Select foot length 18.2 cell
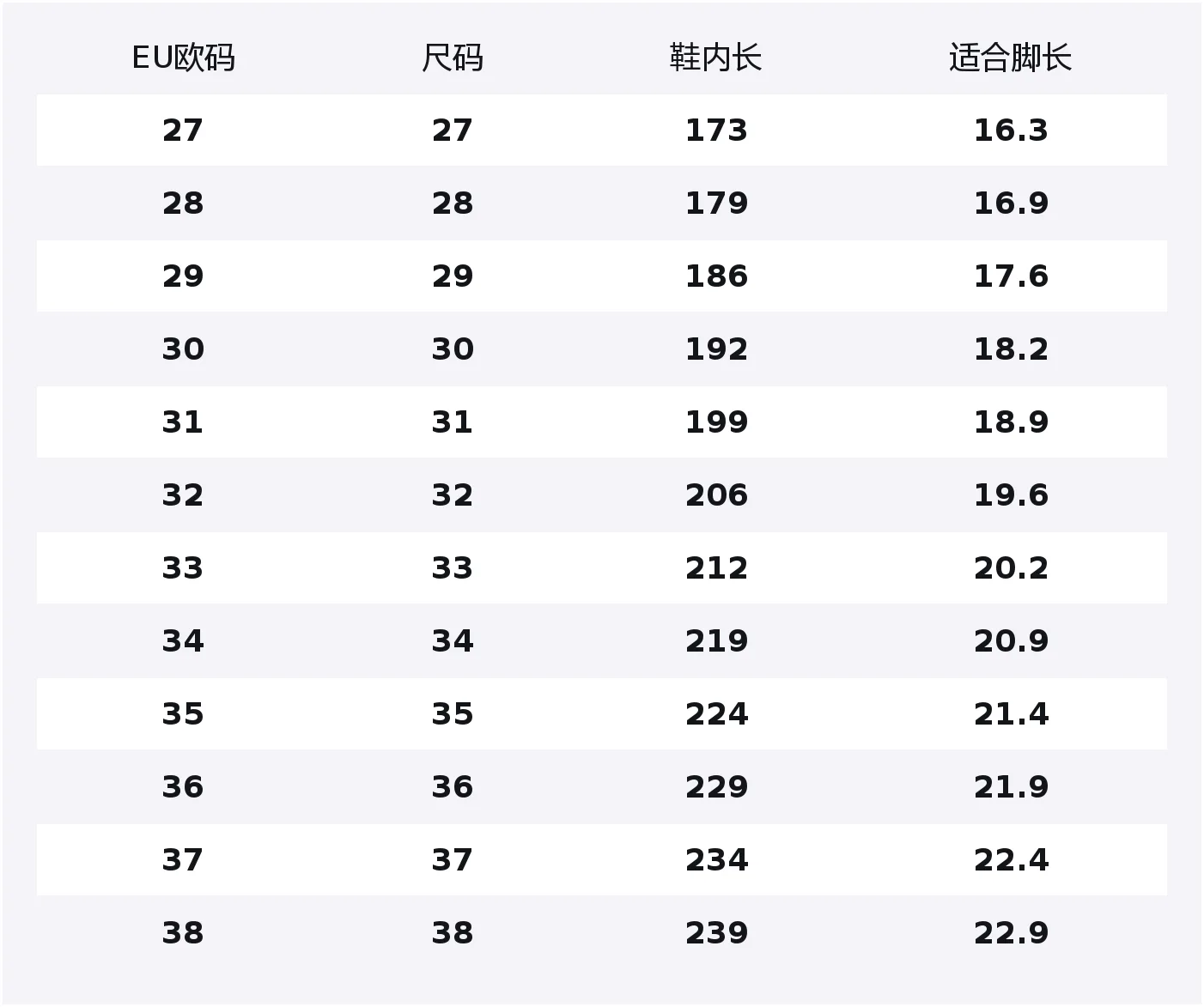This screenshot has width=1204, height=1007. (x=1011, y=349)
